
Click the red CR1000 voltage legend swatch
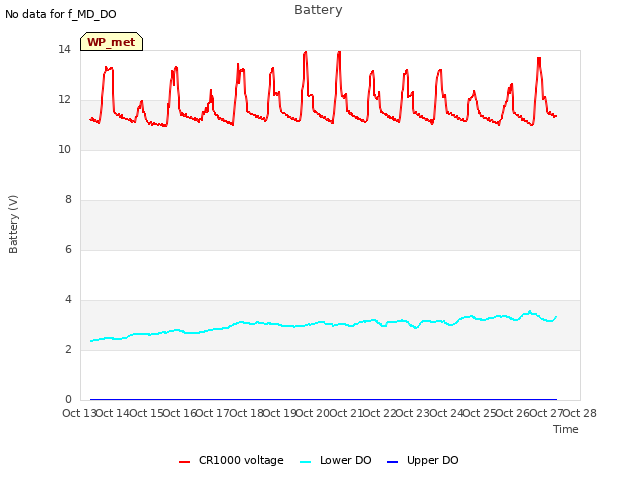point(184,462)
